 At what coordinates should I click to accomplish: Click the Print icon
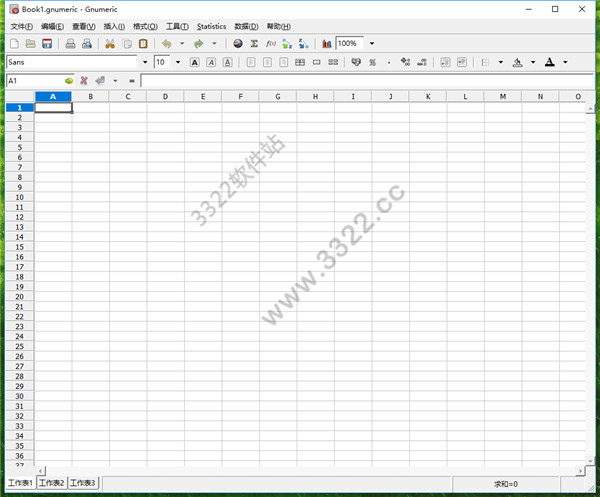[70, 44]
